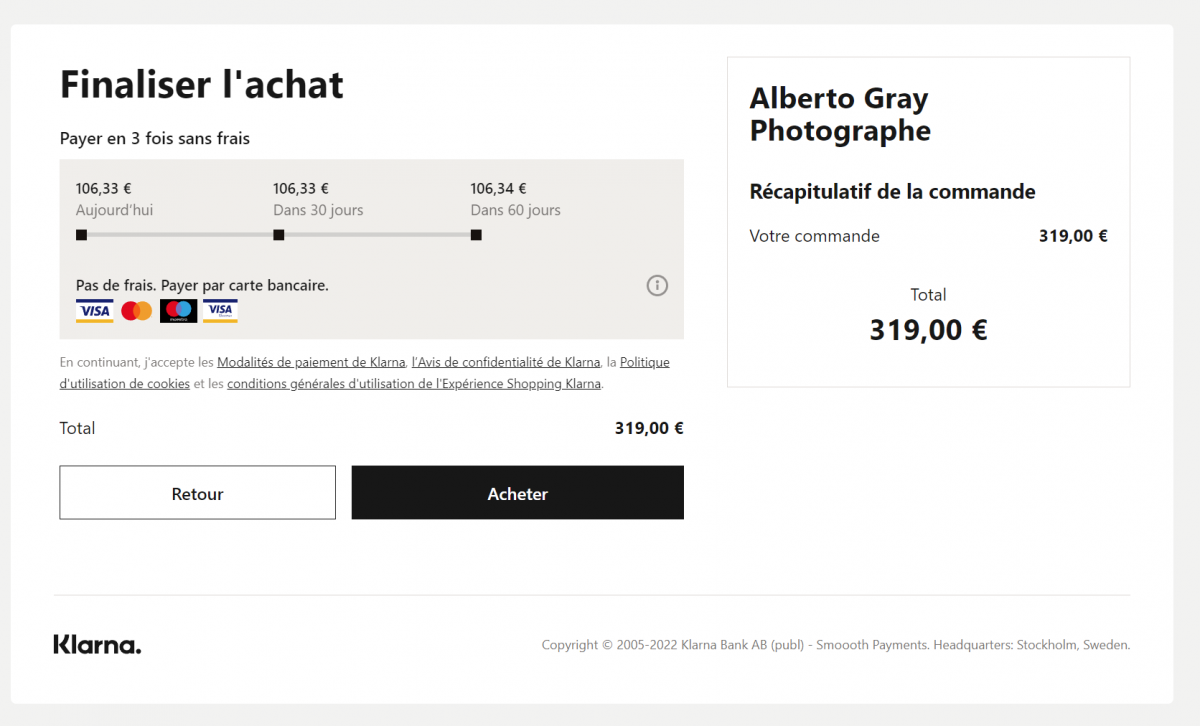Click the 319,00 € total in summary
The image size is (1200, 726).
[928, 330]
